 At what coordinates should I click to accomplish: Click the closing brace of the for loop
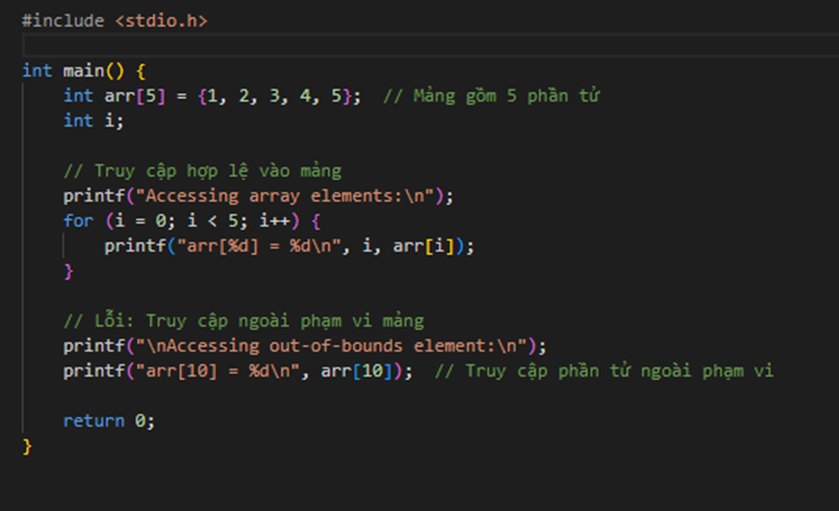coord(69,271)
